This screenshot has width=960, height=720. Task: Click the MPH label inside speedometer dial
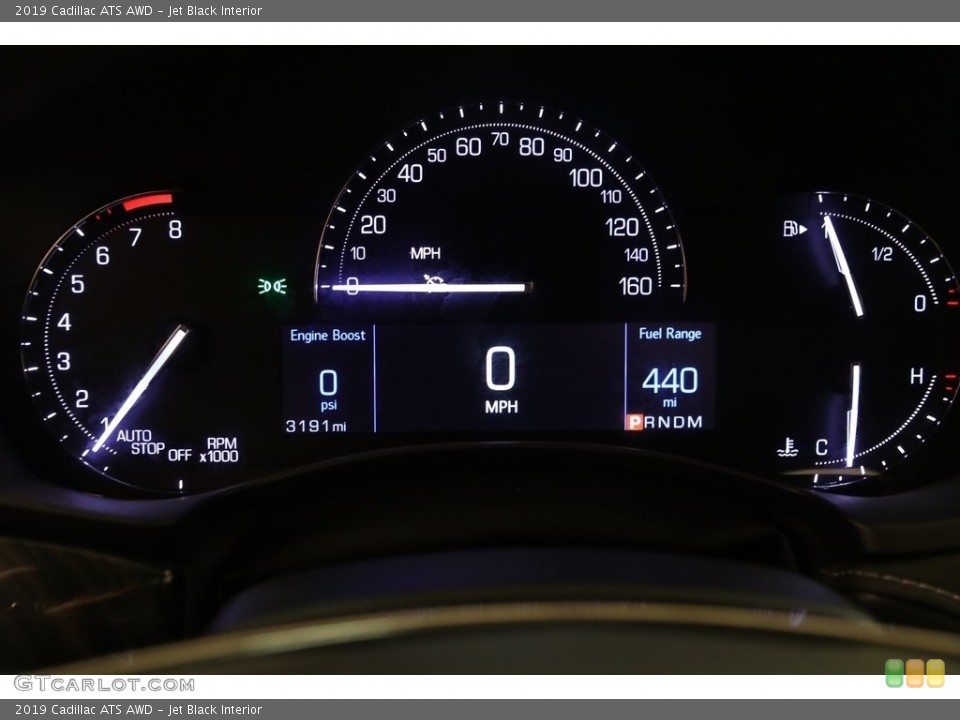(x=426, y=253)
